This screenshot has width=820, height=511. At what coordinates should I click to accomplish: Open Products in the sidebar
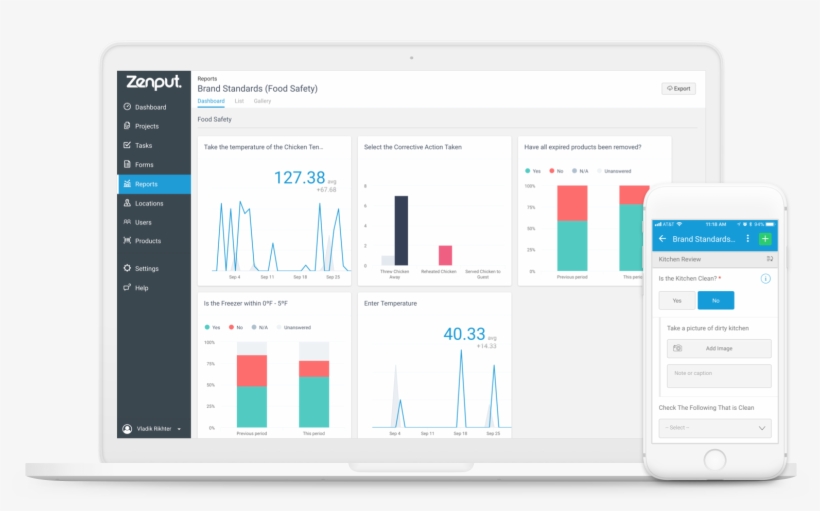point(147,241)
